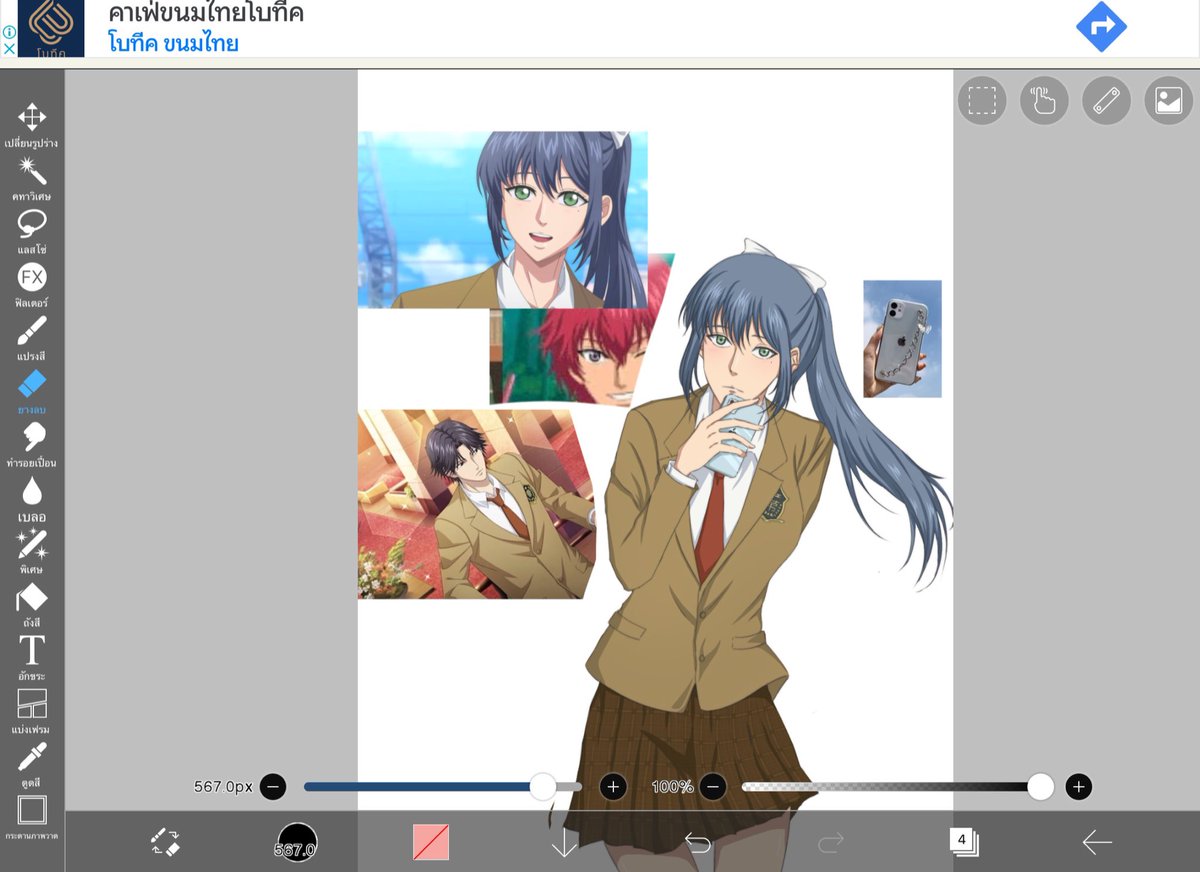Viewport: 1200px width, 872px height.
Task: Redo the last undone action
Action: (x=830, y=842)
